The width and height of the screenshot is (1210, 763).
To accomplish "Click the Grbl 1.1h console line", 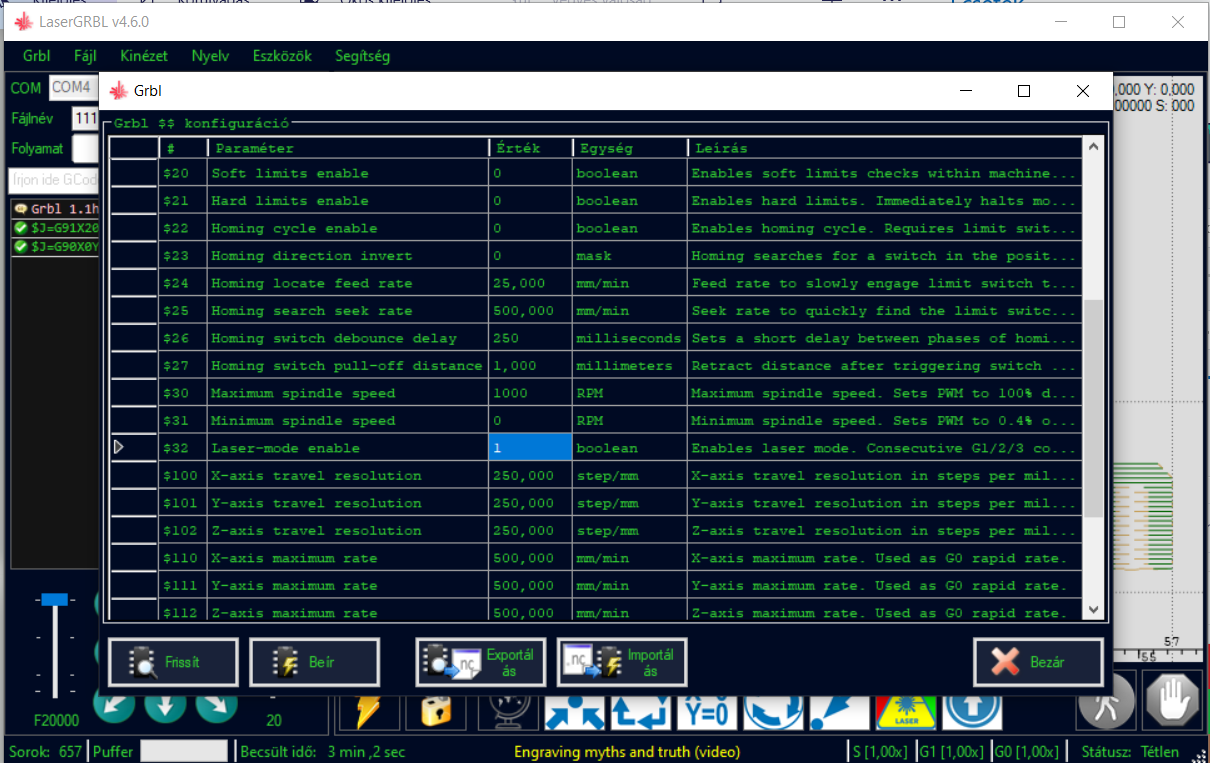I will coord(56,209).
